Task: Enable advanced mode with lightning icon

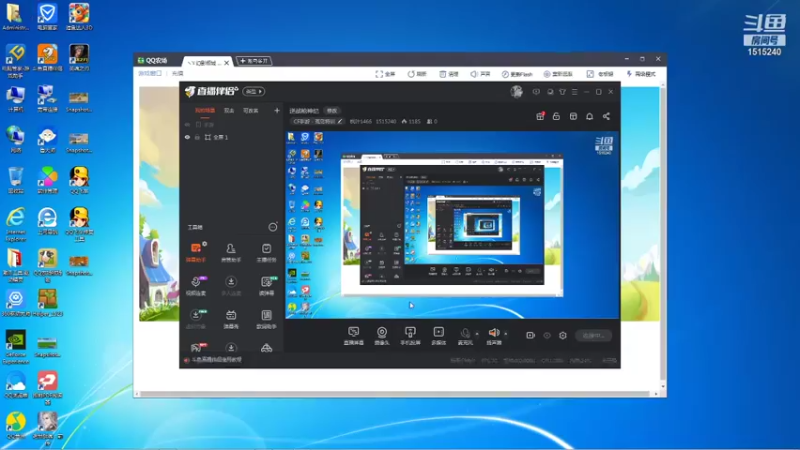Action: coord(641,74)
